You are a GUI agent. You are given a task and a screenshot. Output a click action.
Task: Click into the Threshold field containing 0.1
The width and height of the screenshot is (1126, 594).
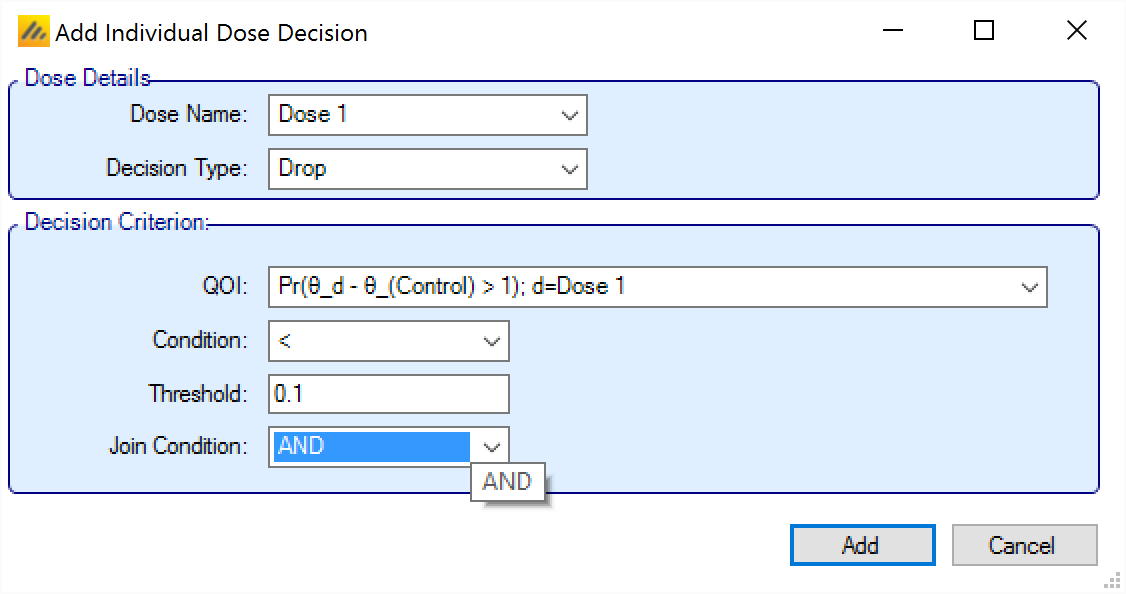pos(388,394)
